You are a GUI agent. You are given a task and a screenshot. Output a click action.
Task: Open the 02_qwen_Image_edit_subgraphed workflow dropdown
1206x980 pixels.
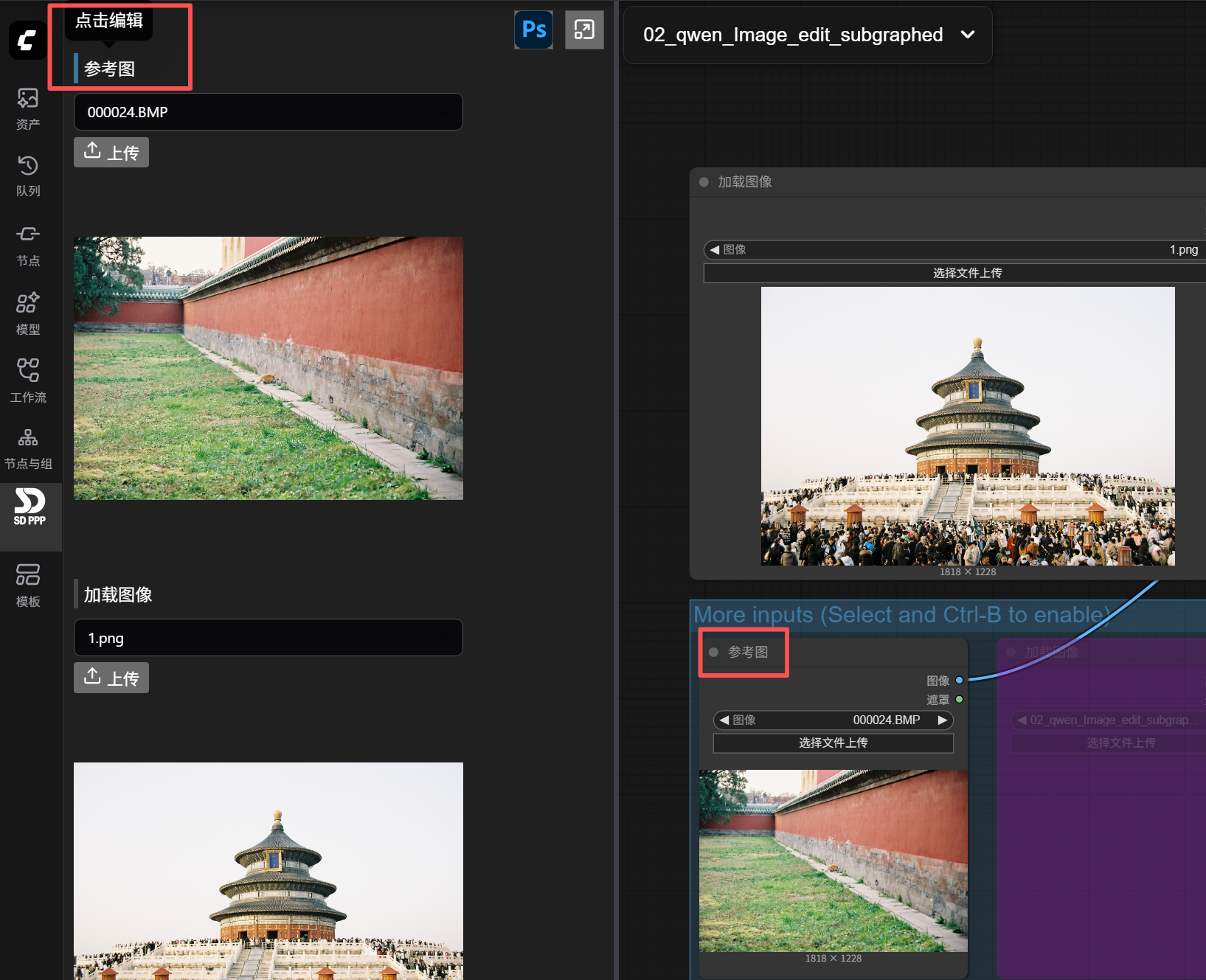[x=808, y=35]
